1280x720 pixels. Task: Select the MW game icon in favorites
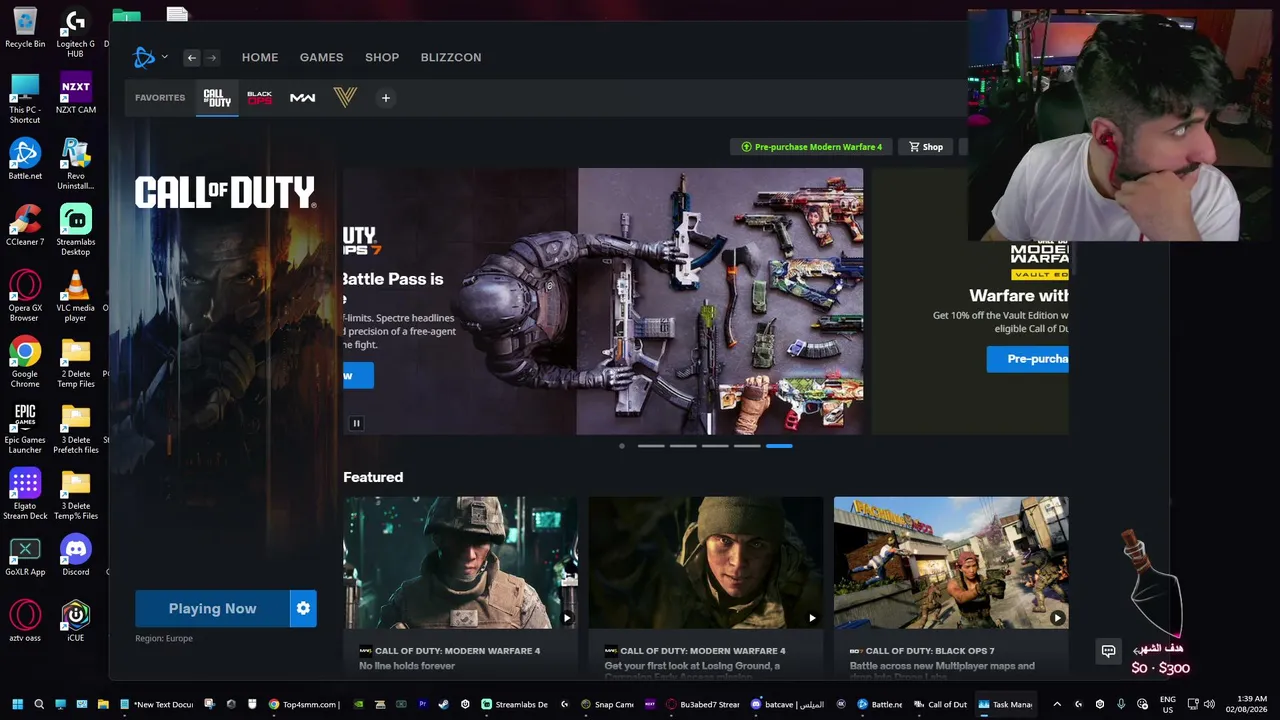click(x=303, y=98)
